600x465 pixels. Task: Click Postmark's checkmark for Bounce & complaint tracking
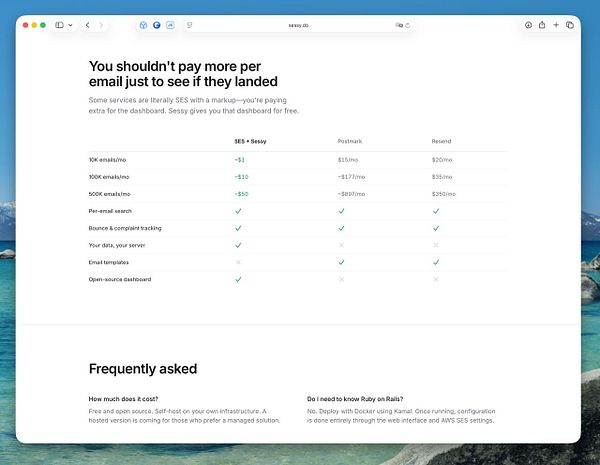[341, 228]
